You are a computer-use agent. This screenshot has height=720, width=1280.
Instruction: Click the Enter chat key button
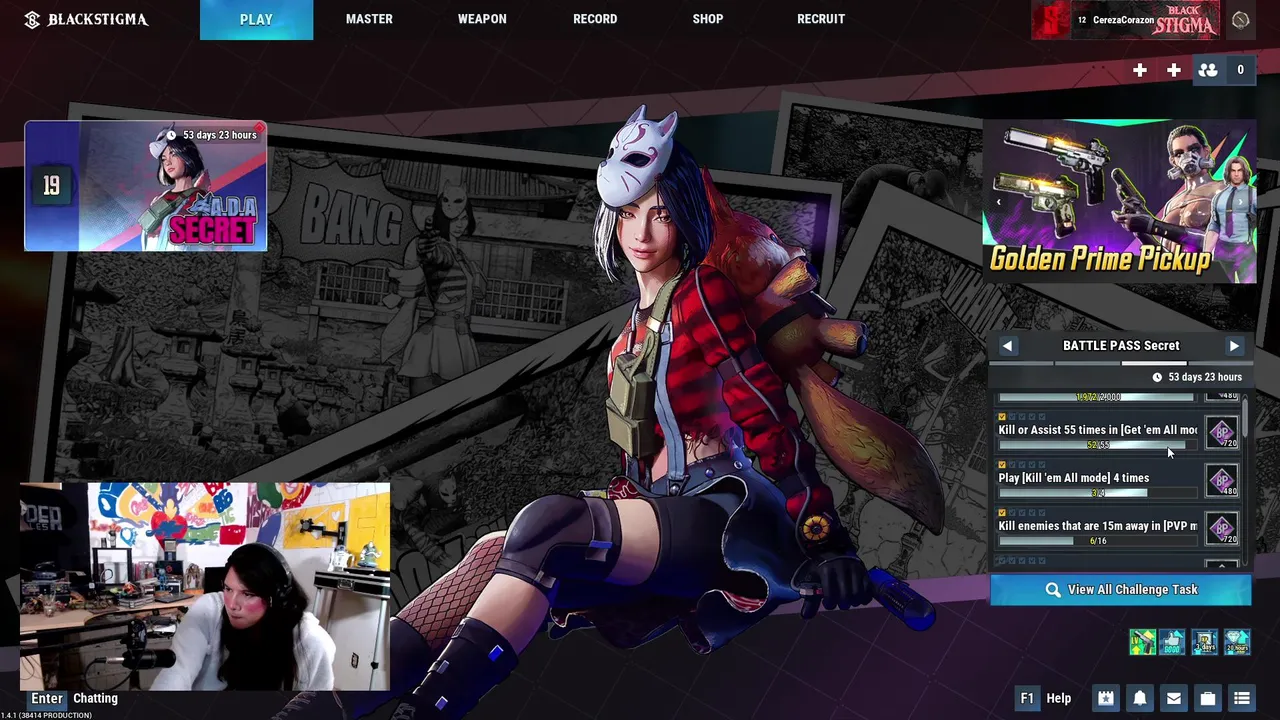pyautogui.click(x=47, y=699)
